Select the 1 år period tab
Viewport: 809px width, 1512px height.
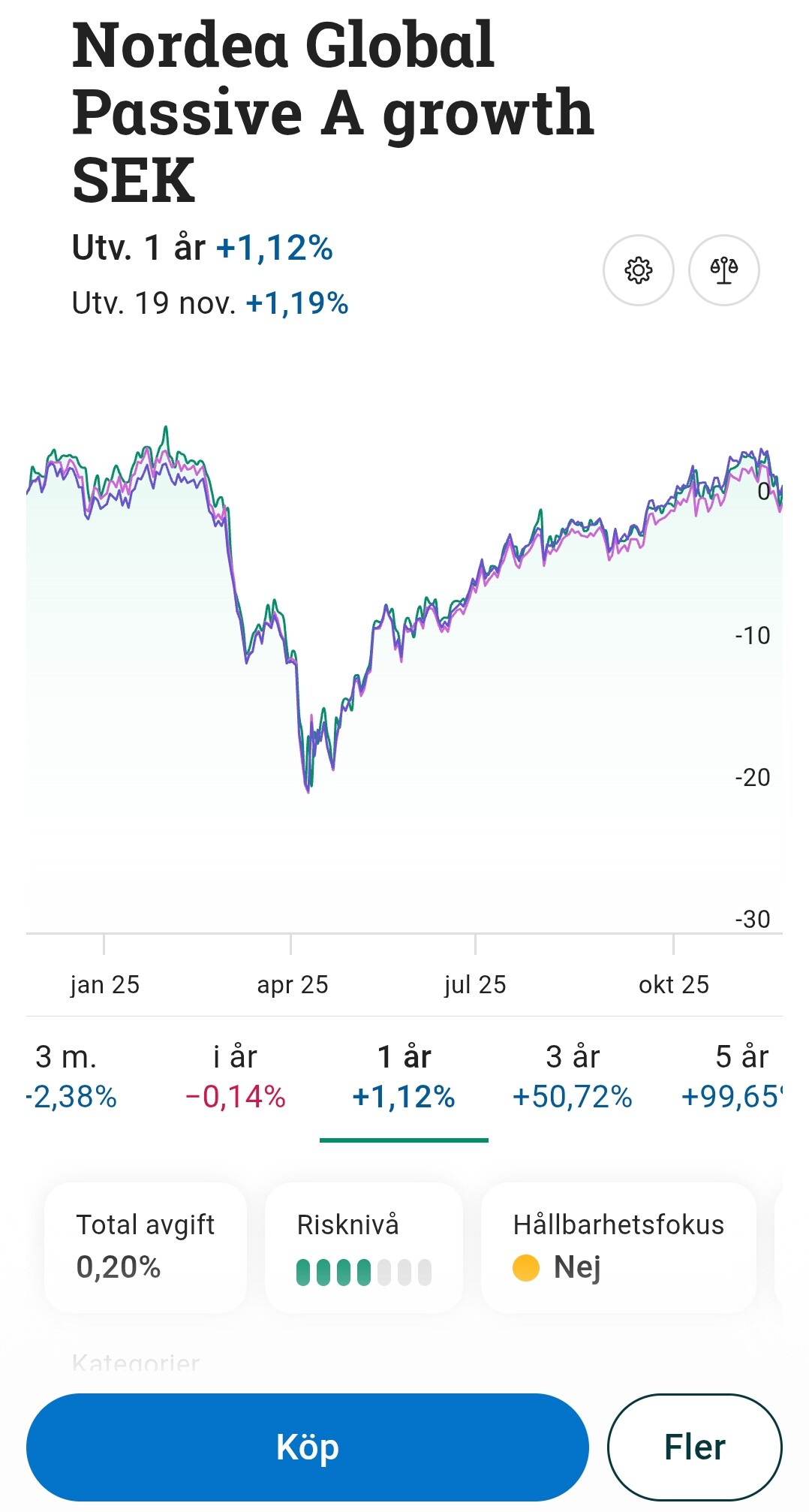[404, 1077]
